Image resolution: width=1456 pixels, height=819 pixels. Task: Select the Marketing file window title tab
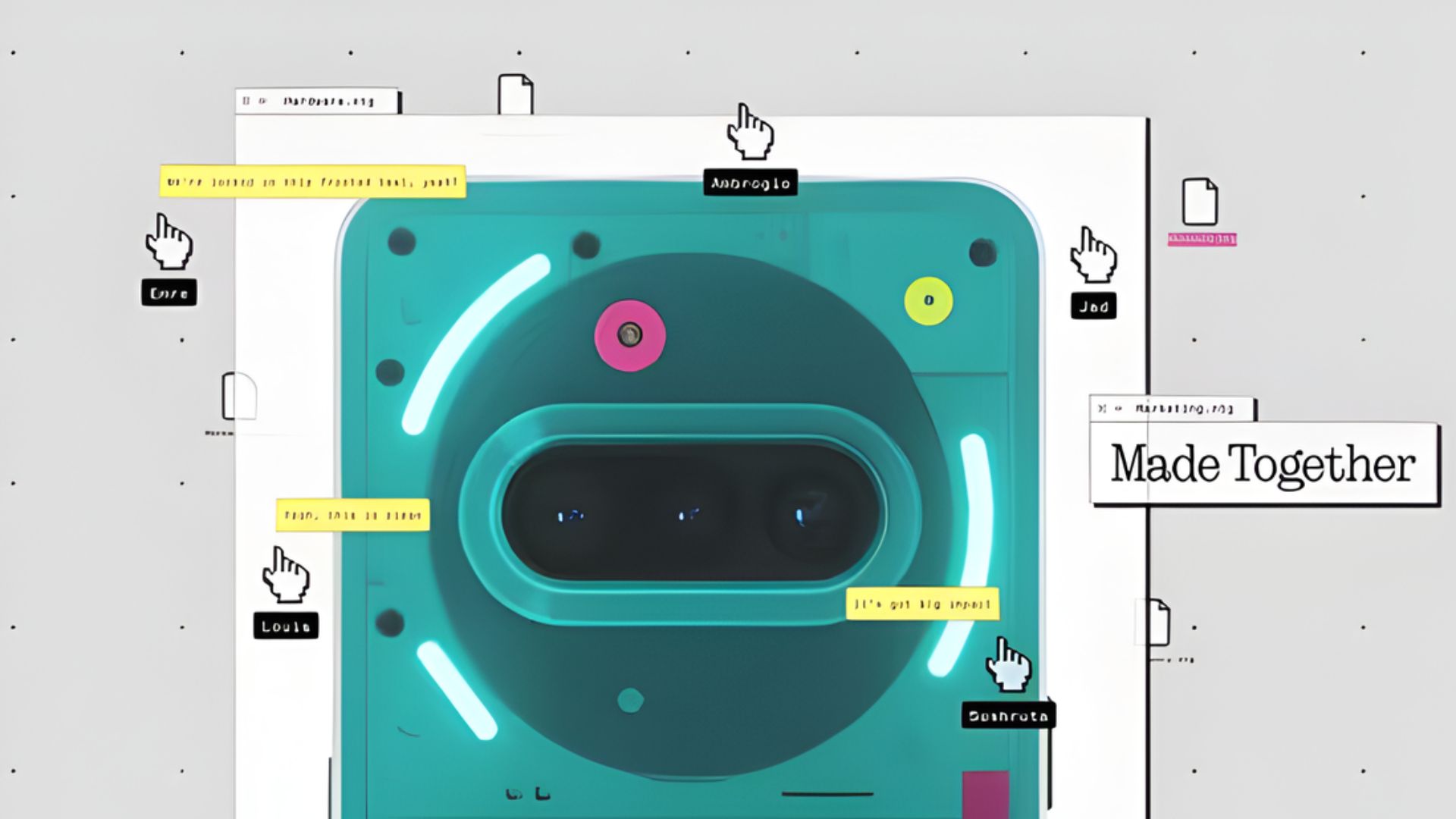(1172, 409)
